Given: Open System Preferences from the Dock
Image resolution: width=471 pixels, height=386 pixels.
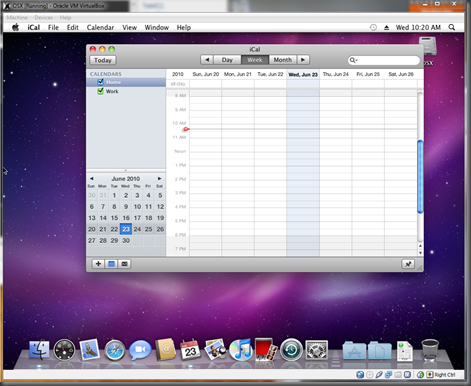Looking at the screenshot, I should (x=316, y=350).
